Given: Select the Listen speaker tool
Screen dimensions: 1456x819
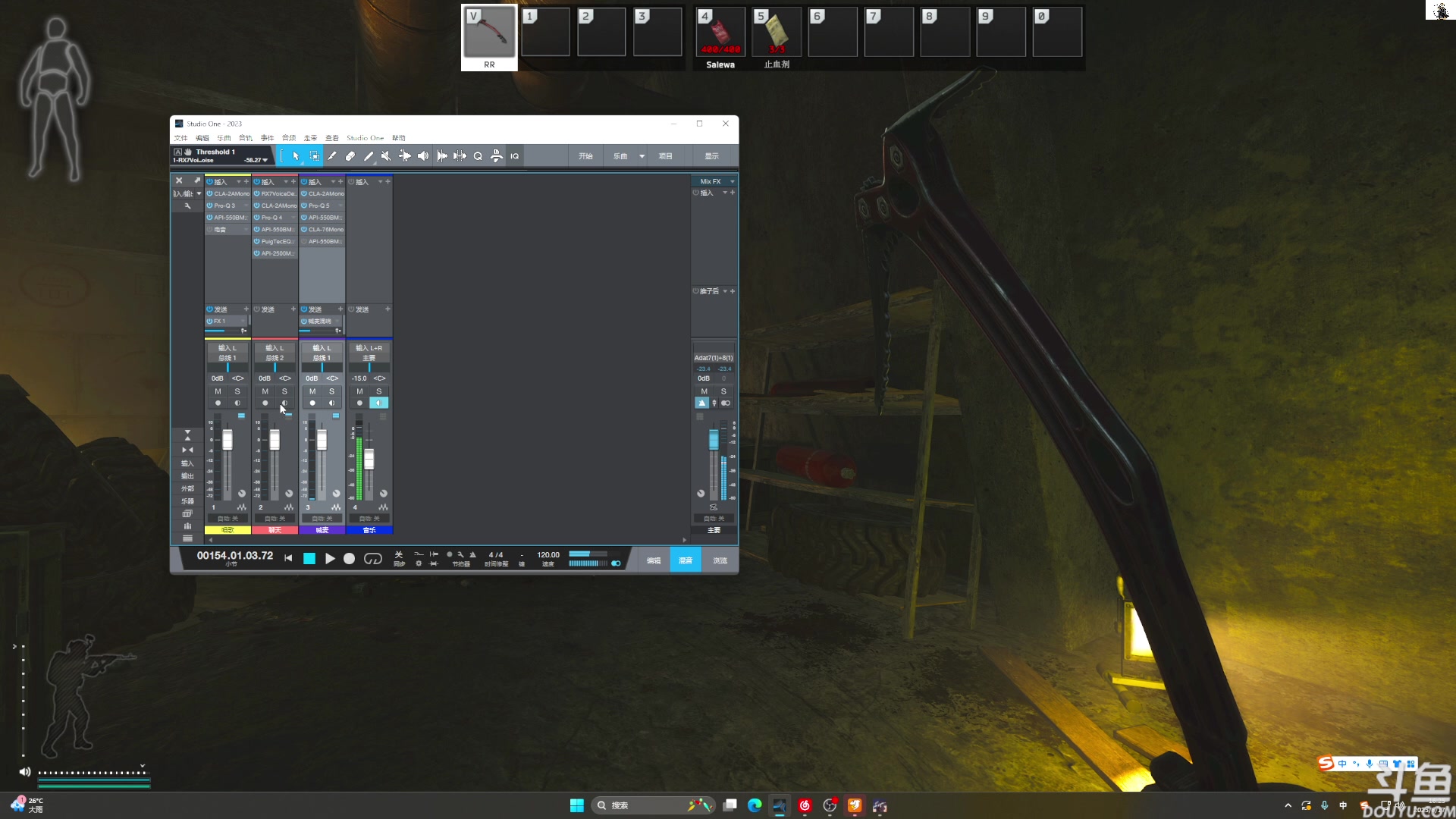Looking at the screenshot, I should coord(423,156).
